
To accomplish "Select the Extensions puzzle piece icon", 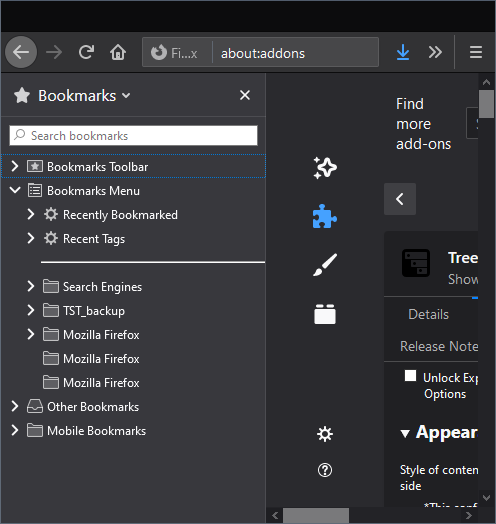I will point(325,216).
